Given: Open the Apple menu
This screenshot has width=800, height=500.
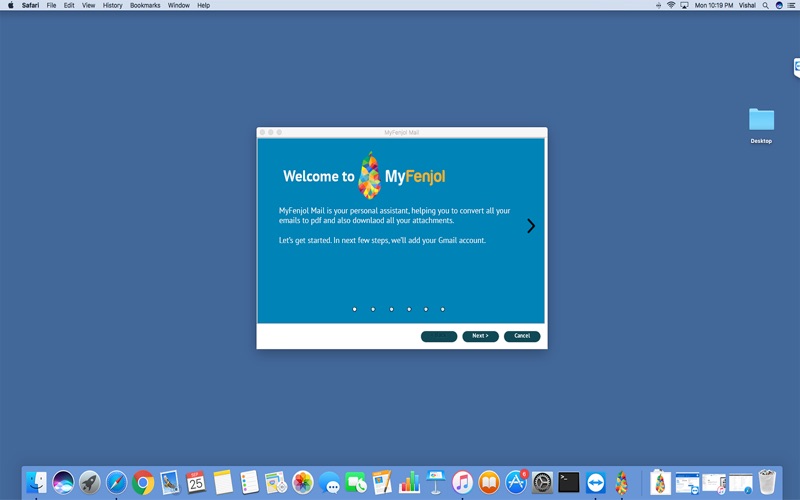Looking at the screenshot, I should click(x=10, y=5).
